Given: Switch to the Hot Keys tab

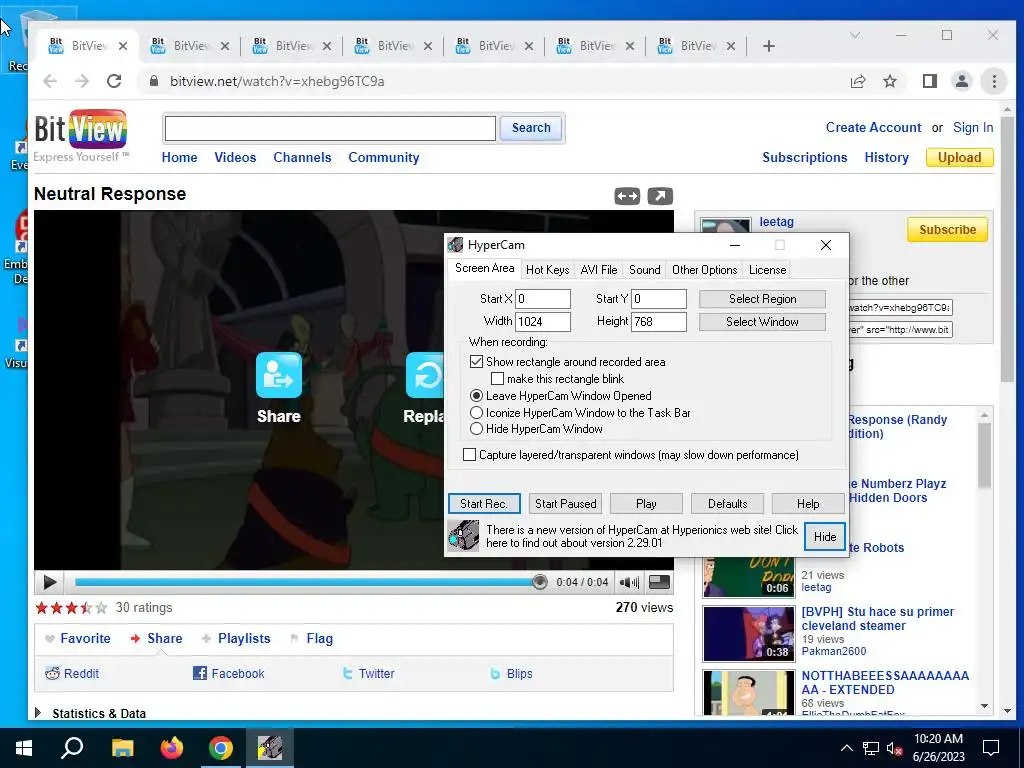Looking at the screenshot, I should pos(547,270).
